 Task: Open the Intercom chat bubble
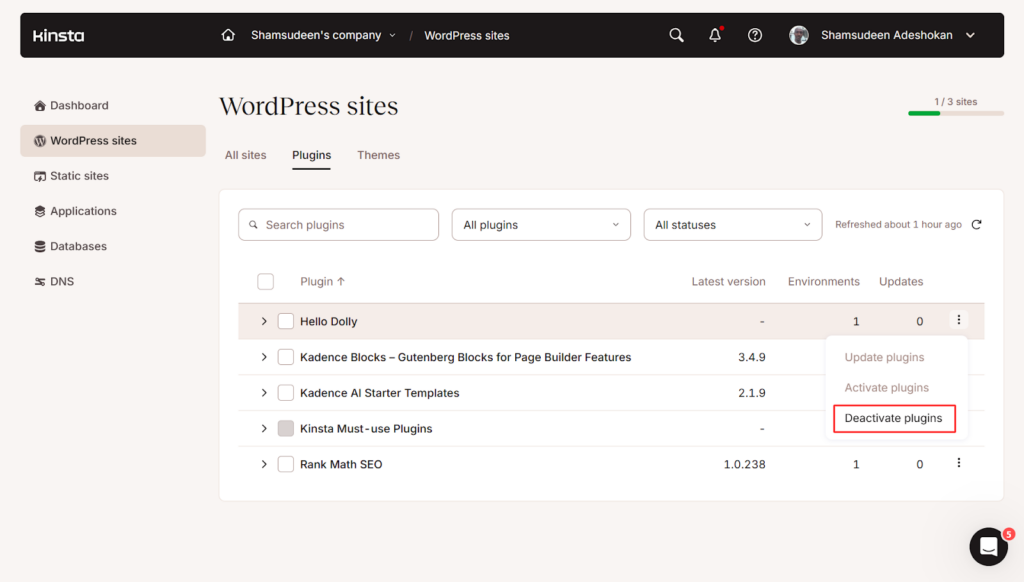click(x=988, y=546)
